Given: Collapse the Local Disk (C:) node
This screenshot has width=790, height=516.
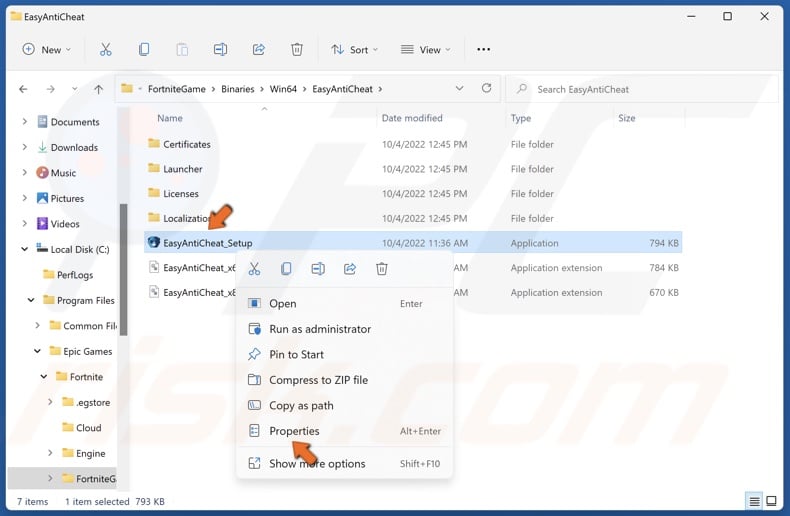Looking at the screenshot, I should pyautogui.click(x=24, y=249).
